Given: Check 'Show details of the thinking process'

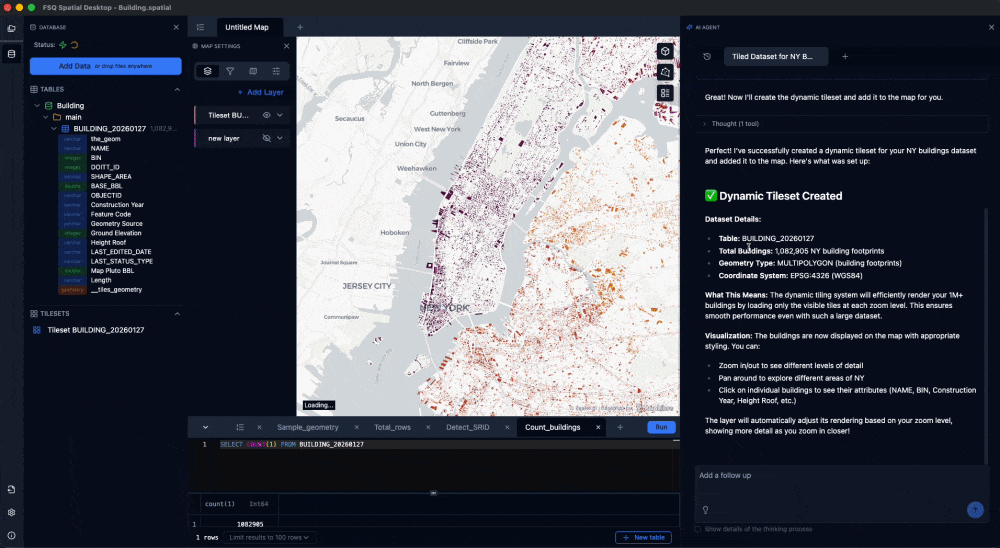Looking at the screenshot, I should coord(698,529).
